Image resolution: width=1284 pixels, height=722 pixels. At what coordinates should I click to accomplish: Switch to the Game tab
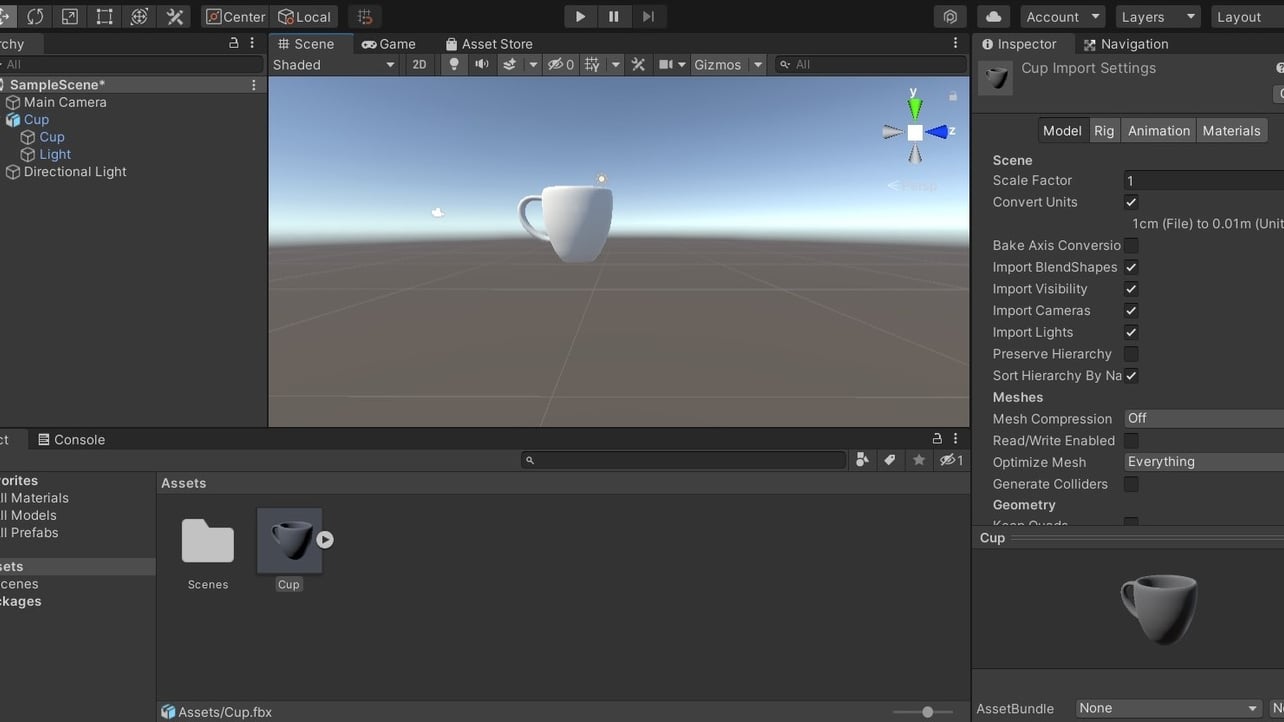(390, 43)
